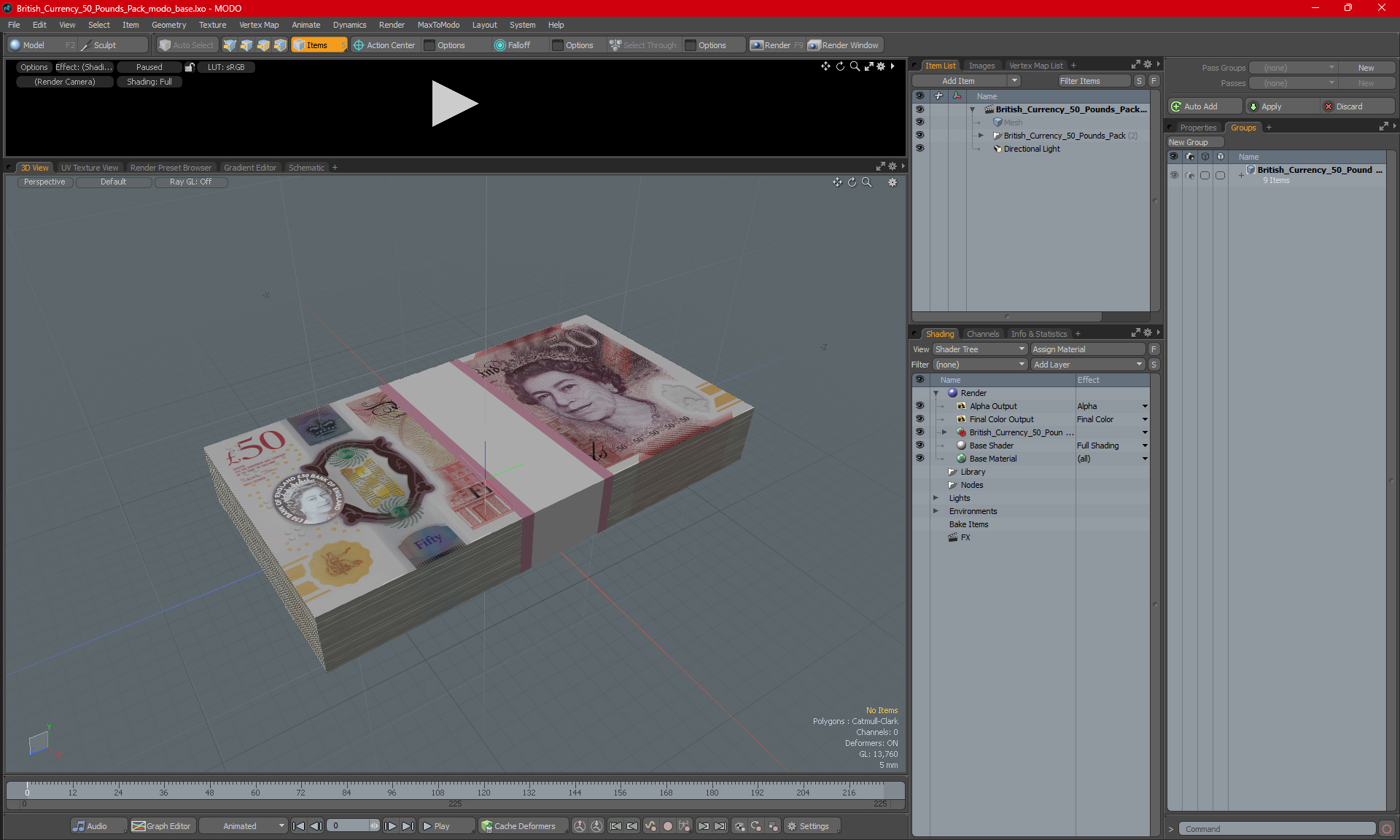This screenshot has width=1400, height=840.
Task: Hide the Alpha Output shader layer
Action: 919,406
